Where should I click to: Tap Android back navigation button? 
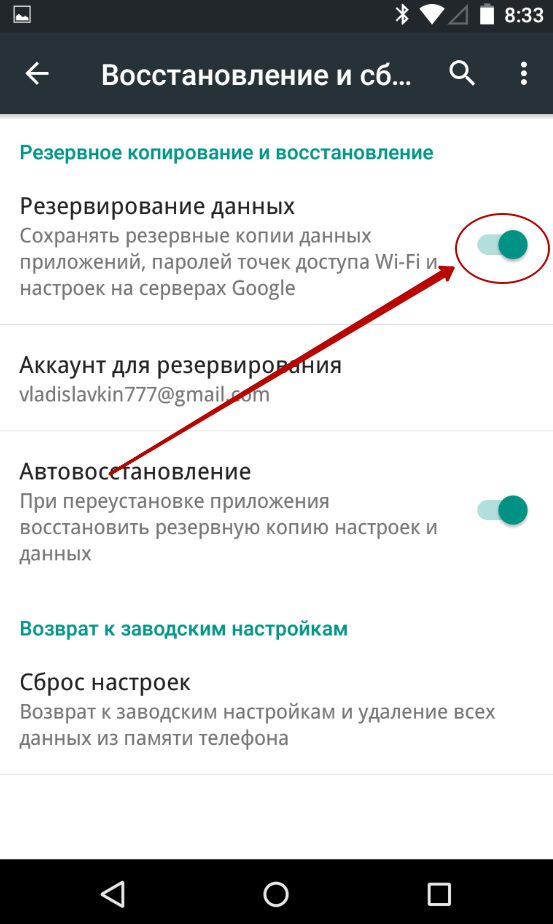click(x=113, y=893)
